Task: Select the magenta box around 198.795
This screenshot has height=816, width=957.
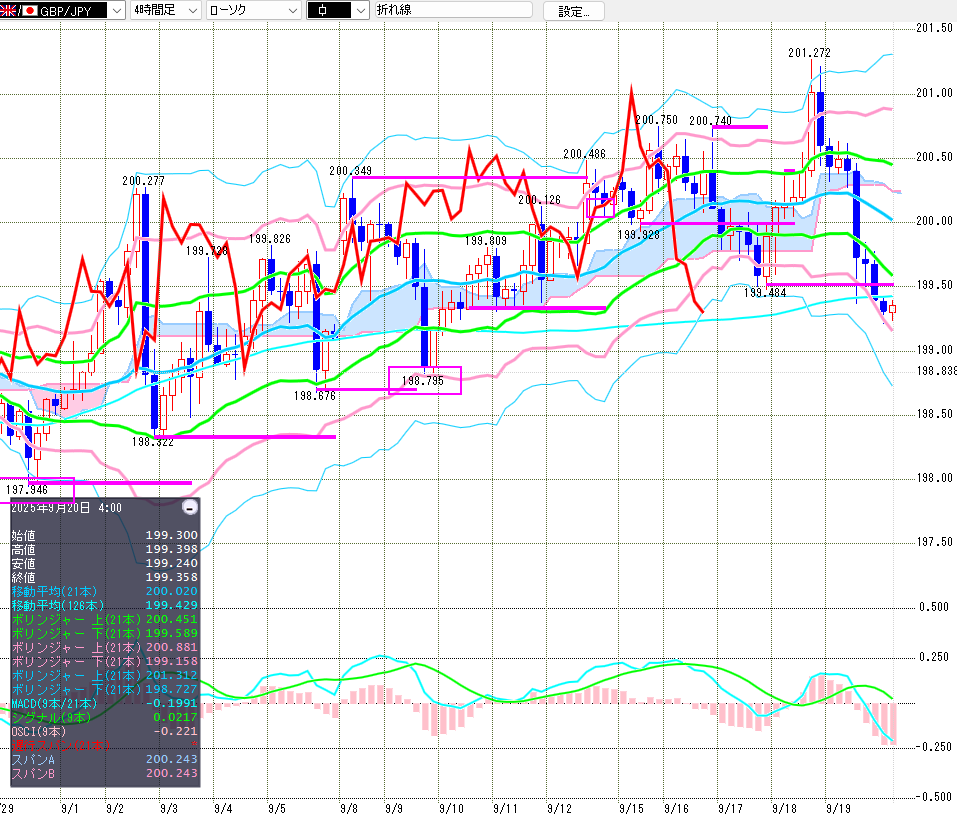Action: point(424,380)
